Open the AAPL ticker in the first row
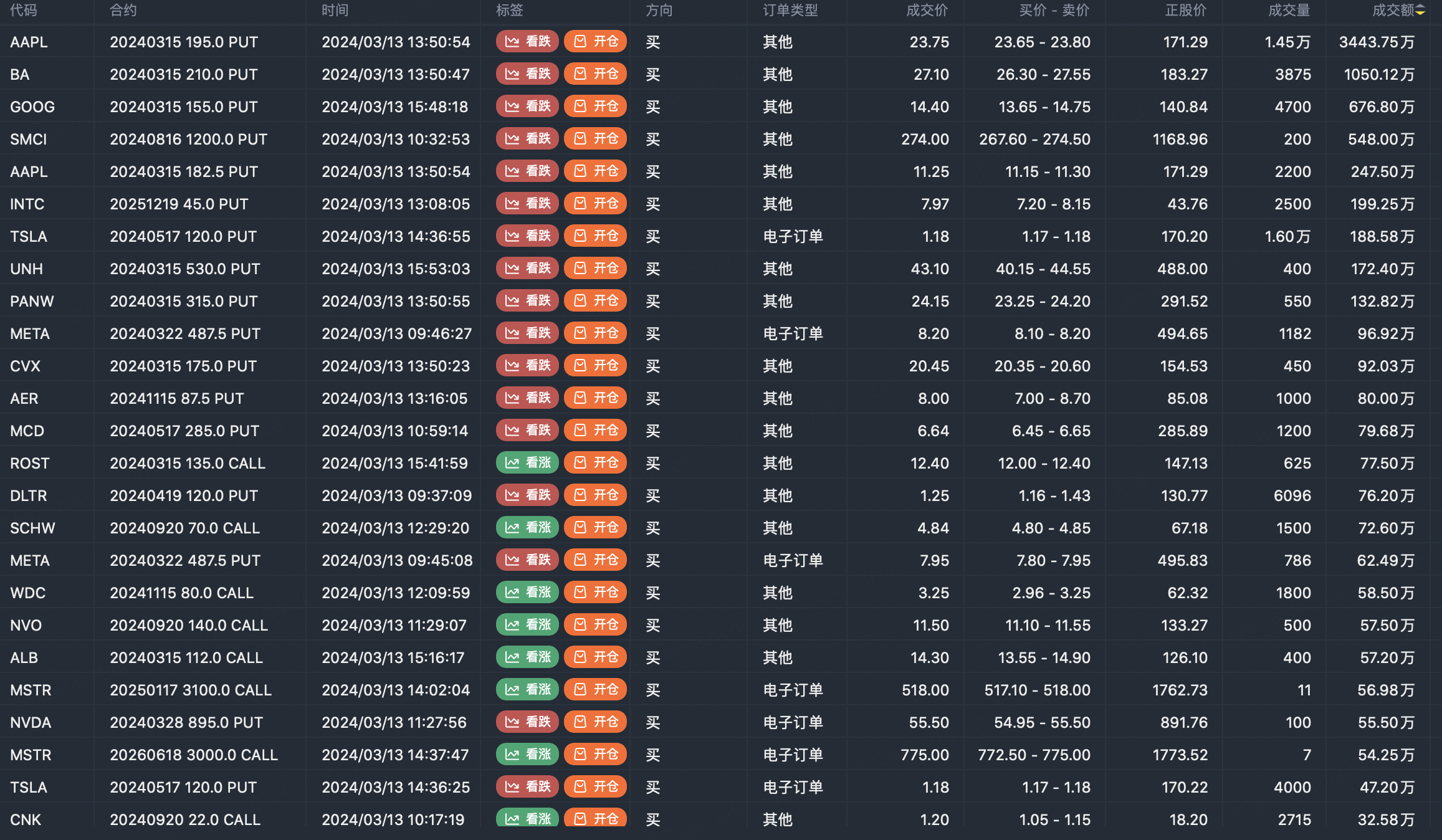The width and height of the screenshot is (1442, 840). coord(29,42)
